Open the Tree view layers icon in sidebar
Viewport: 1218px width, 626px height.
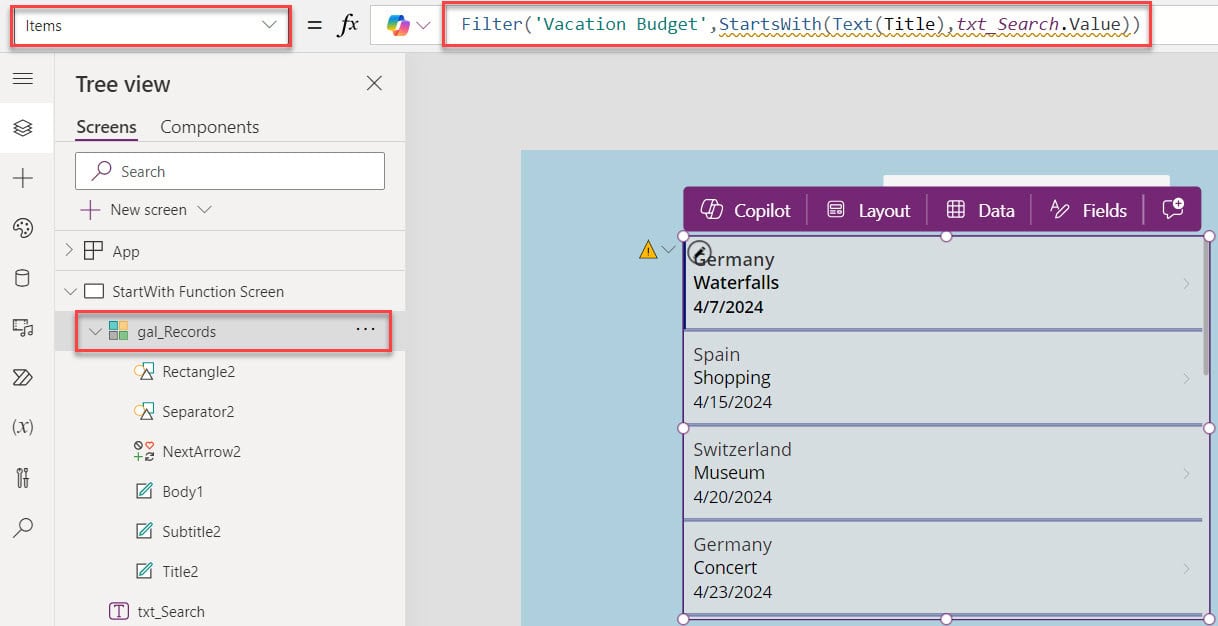click(x=23, y=128)
